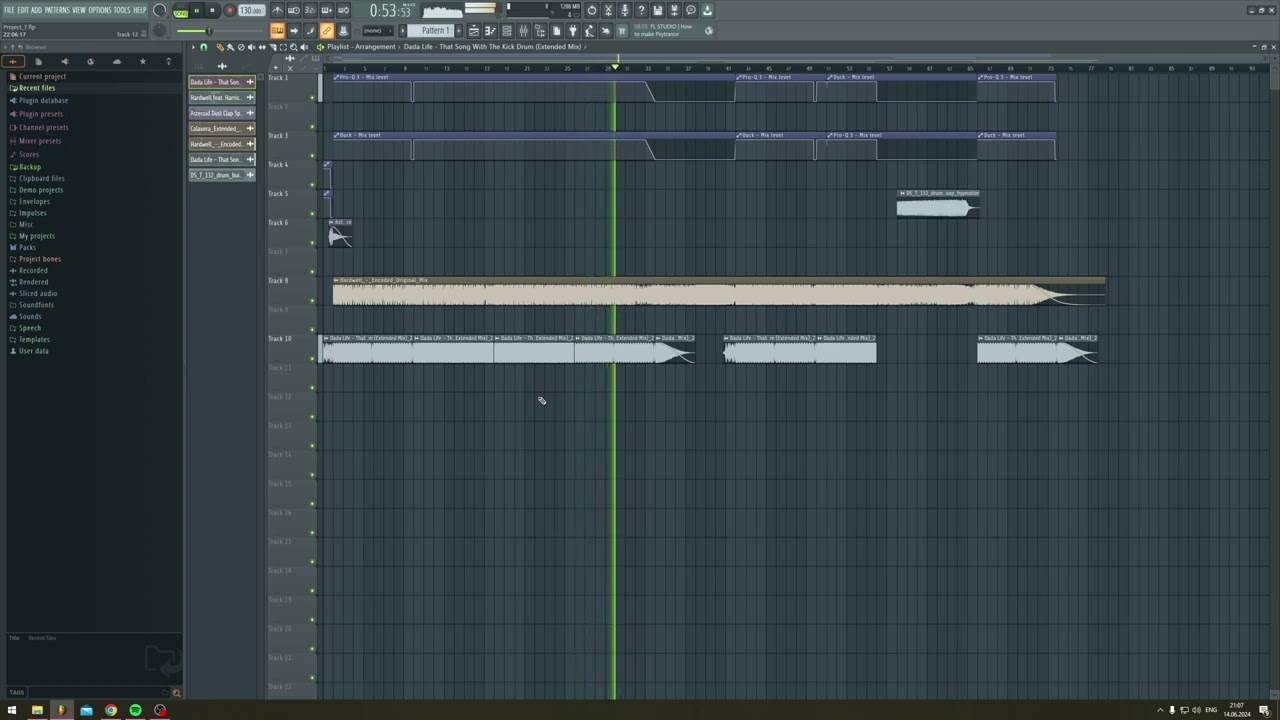Click the plug icon in main toolbar
Screen dimensions: 1280x720
[x=573, y=31]
